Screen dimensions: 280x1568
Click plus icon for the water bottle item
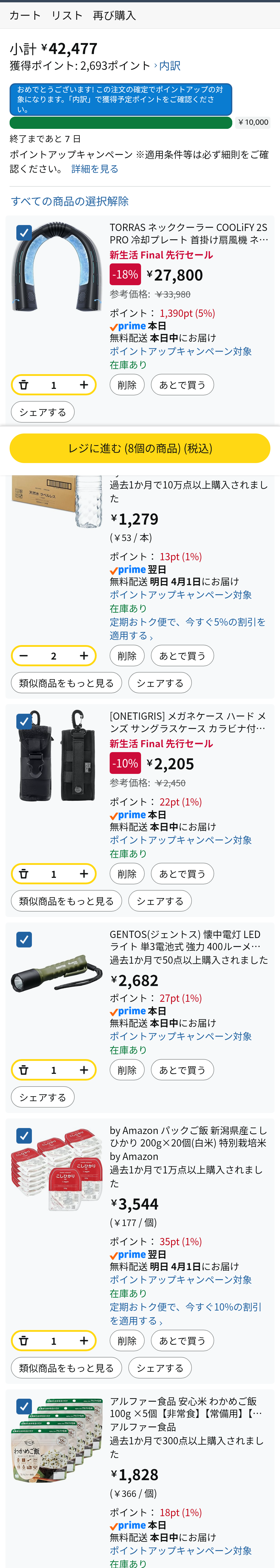[83, 656]
